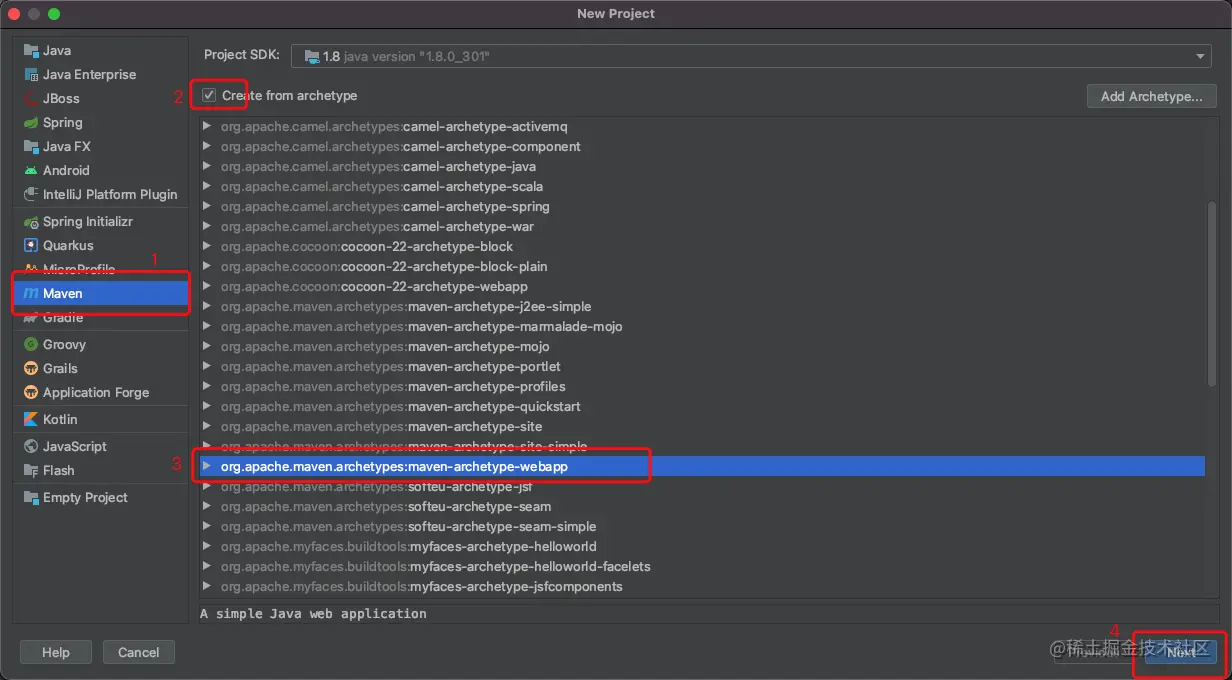The width and height of the screenshot is (1232, 680).
Task: Select maven-archetype-mojo row
Action: [701, 346]
